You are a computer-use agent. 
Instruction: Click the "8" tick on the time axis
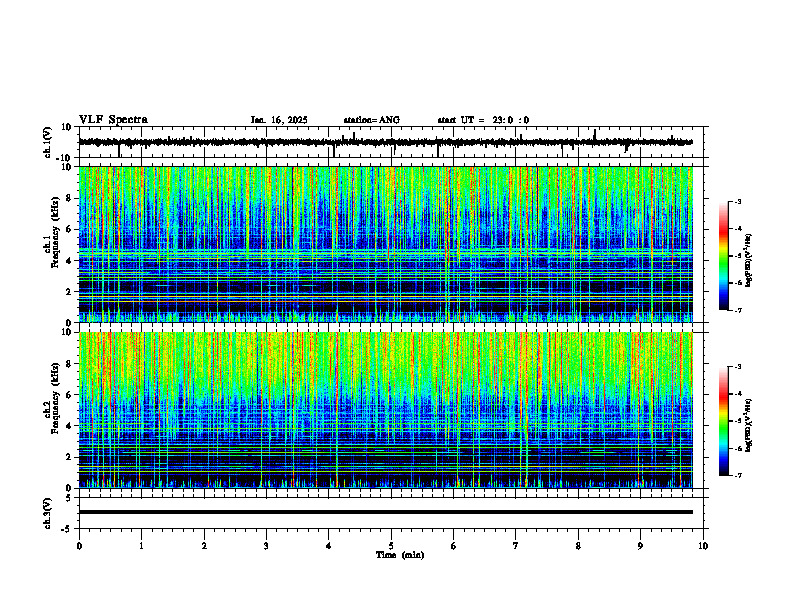578,546
